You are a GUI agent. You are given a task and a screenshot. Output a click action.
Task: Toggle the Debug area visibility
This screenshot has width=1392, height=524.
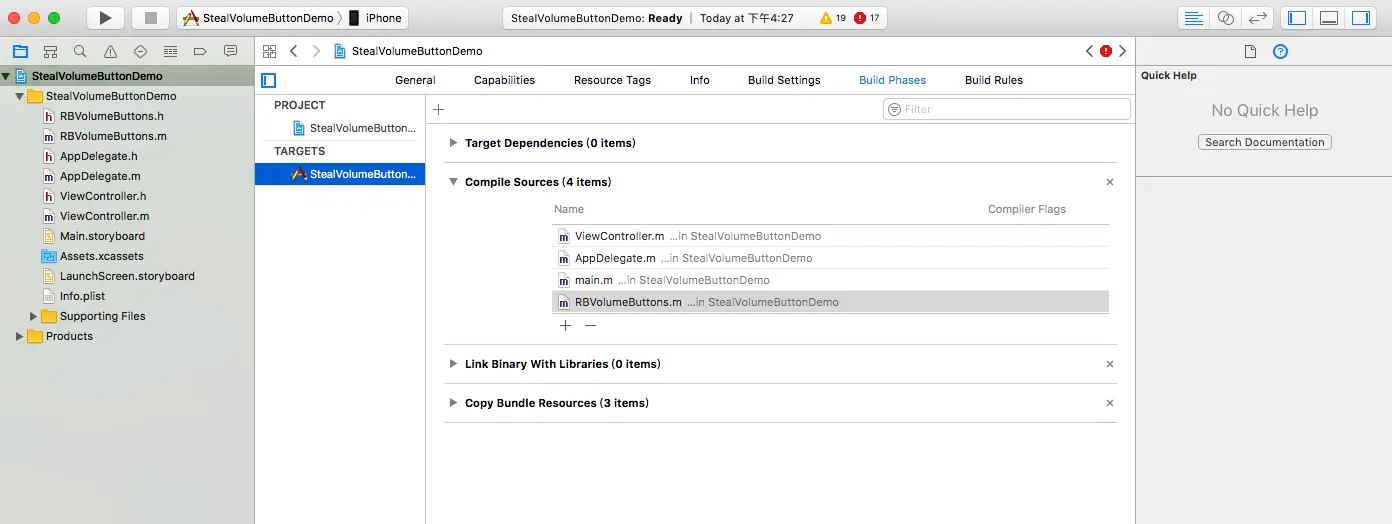pos(1329,18)
